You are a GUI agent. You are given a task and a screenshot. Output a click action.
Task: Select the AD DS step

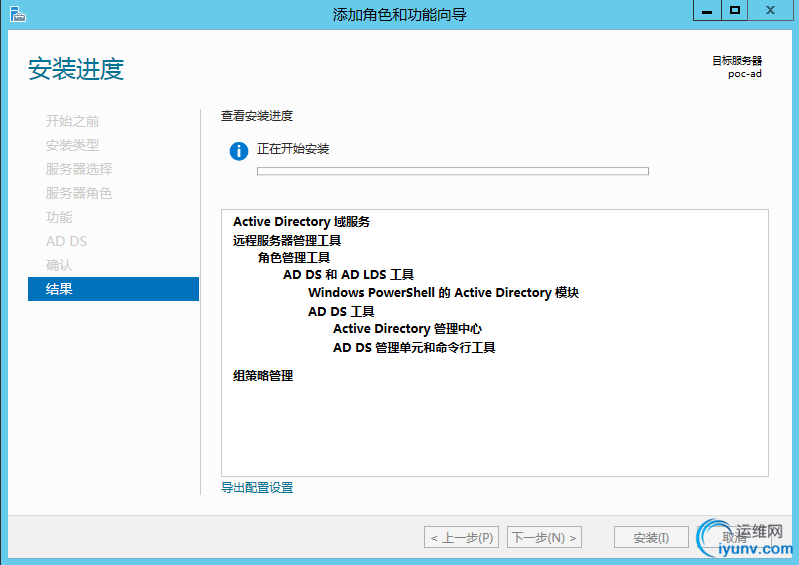66,241
